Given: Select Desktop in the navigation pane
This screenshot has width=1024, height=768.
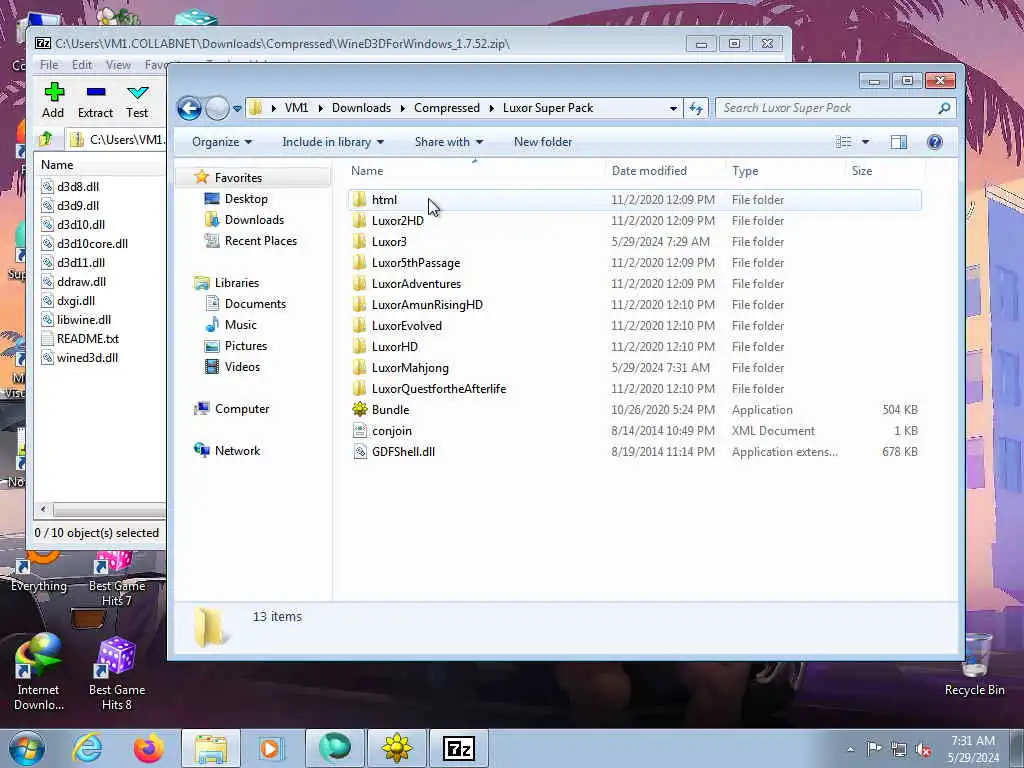Looking at the screenshot, I should 246,199.
